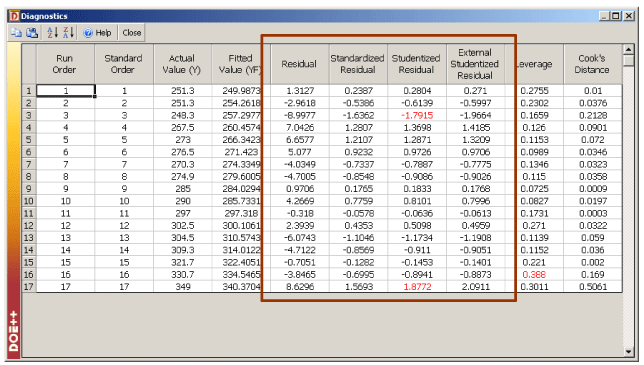Click standardized residual -1.1046
This screenshot has height=365, width=644.
pyautogui.click(x=358, y=238)
